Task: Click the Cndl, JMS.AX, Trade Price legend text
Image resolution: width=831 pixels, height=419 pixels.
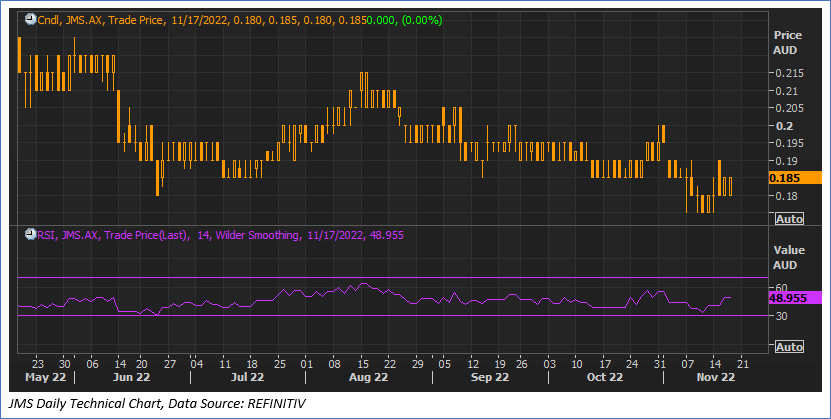Action: coord(102,21)
